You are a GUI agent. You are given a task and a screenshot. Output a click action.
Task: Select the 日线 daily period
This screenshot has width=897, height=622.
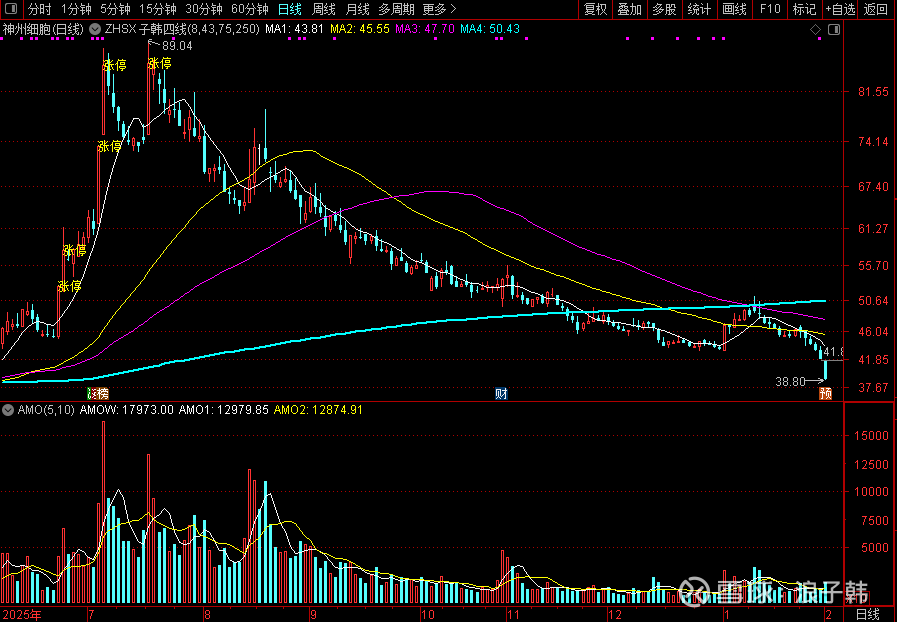point(289,9)
